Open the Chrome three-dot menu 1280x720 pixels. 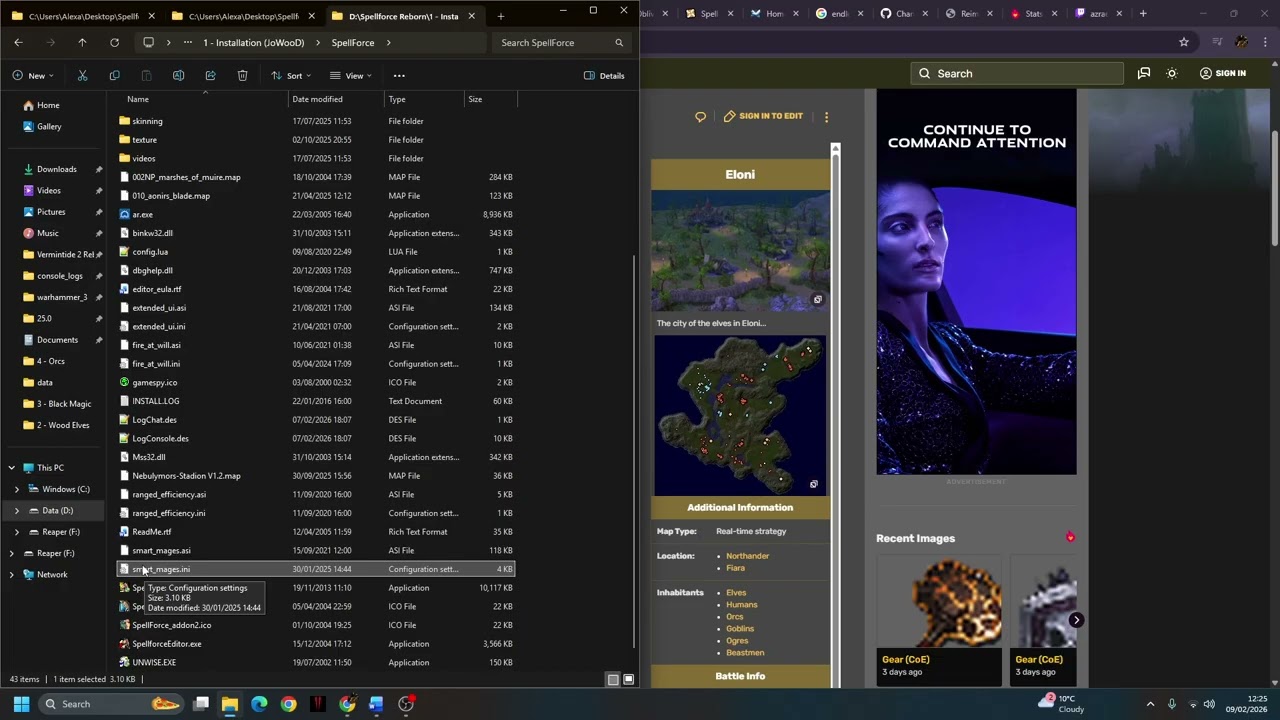[1265, 42]
